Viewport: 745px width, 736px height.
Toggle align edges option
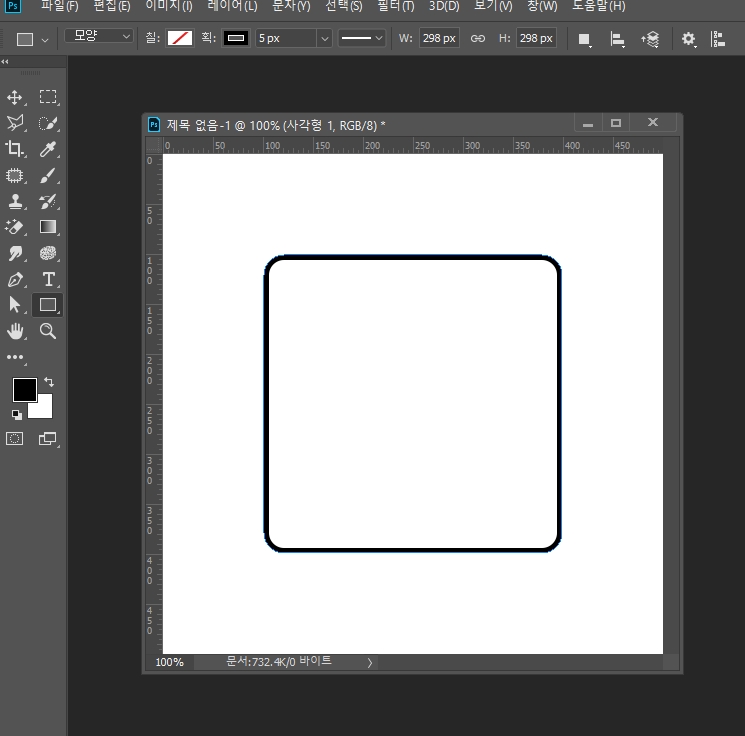718,39
